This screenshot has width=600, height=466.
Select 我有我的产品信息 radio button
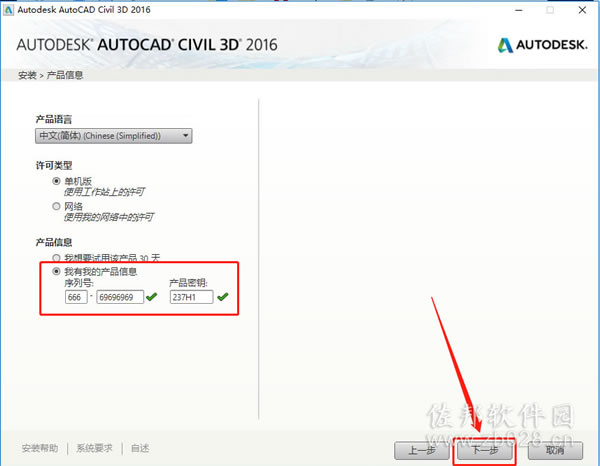[56, 271]
